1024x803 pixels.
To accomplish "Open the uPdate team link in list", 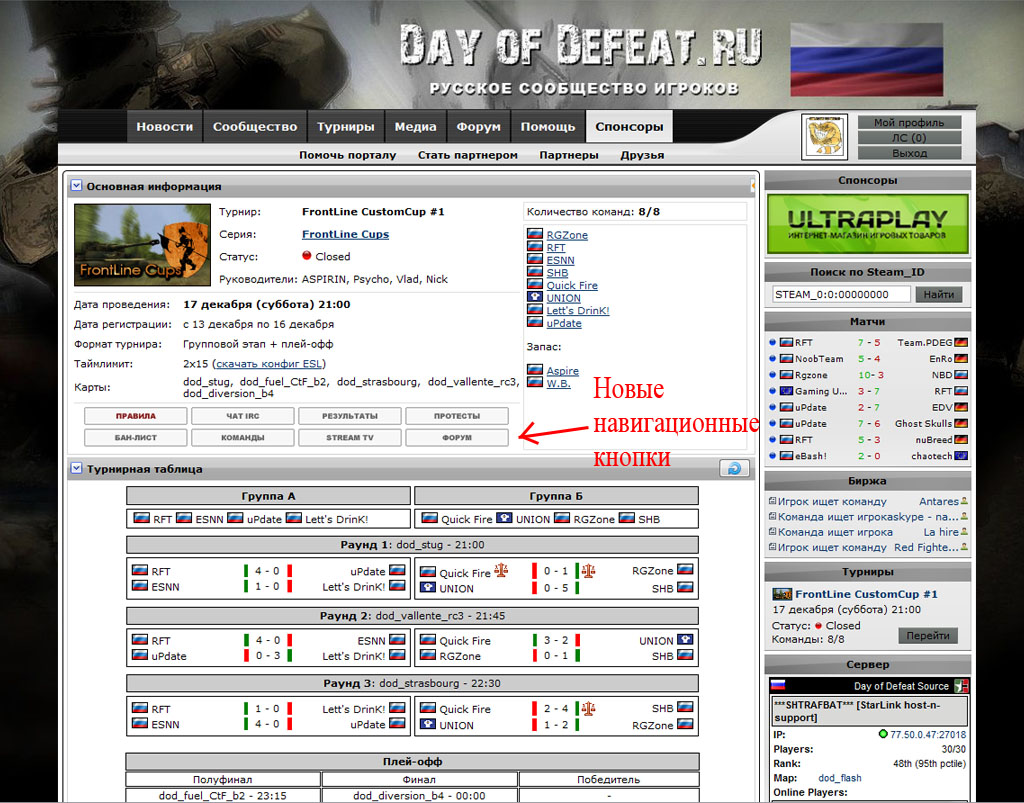I will click(564, 323).
